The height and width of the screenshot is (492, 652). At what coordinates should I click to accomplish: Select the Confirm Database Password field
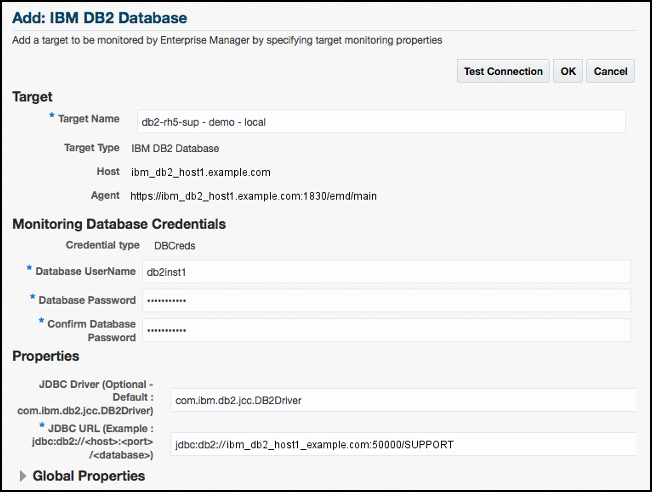click(386, 330)
